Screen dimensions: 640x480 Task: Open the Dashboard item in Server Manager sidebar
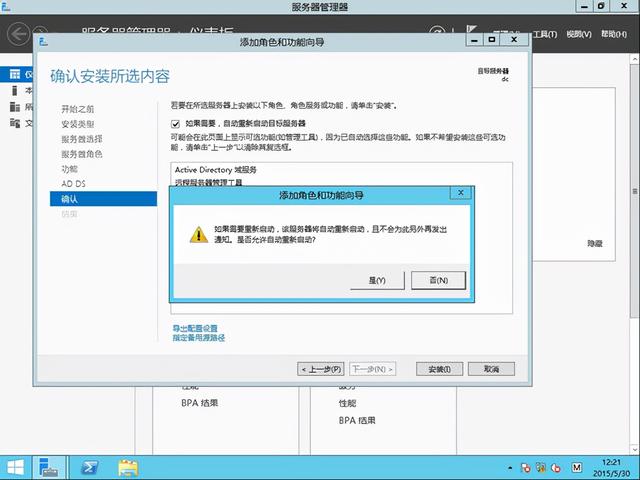17,74
